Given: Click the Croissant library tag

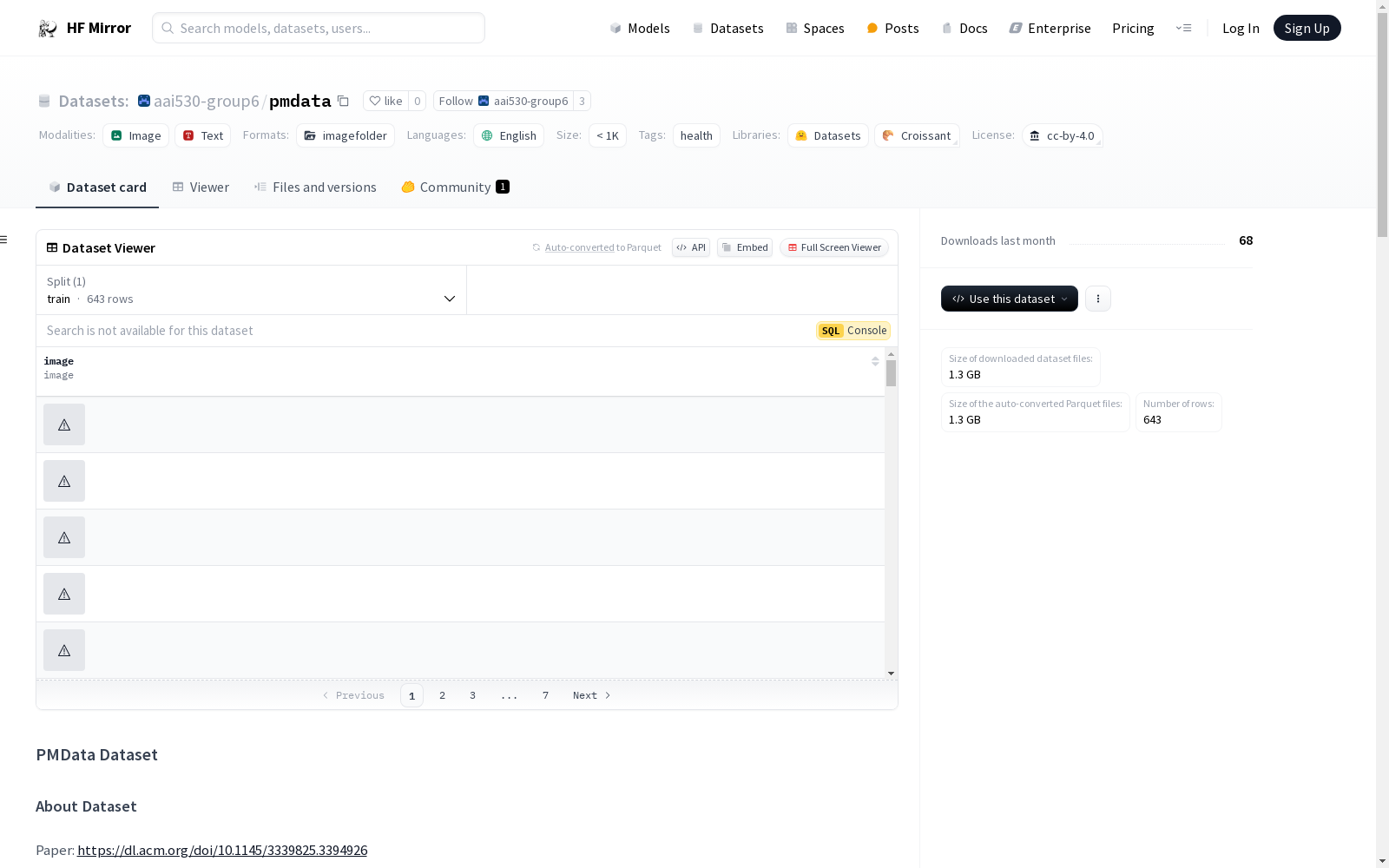Looking at the screenshot, I should [x=917, y=135].
